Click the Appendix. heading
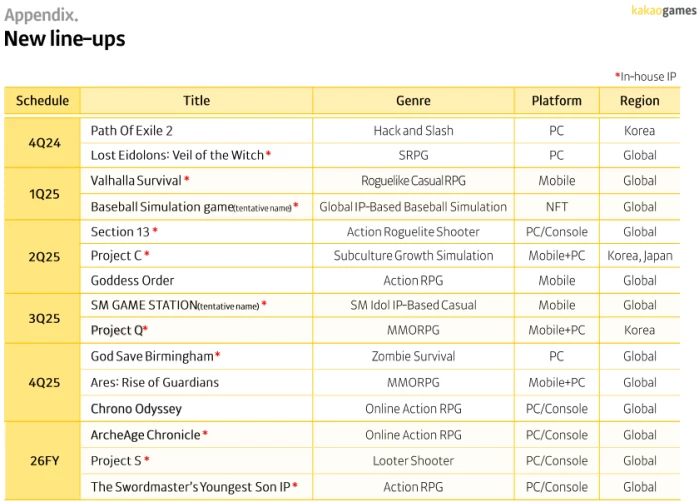Image resolution: width=699 pixels, height=502 pixels. tap(41, 15)
